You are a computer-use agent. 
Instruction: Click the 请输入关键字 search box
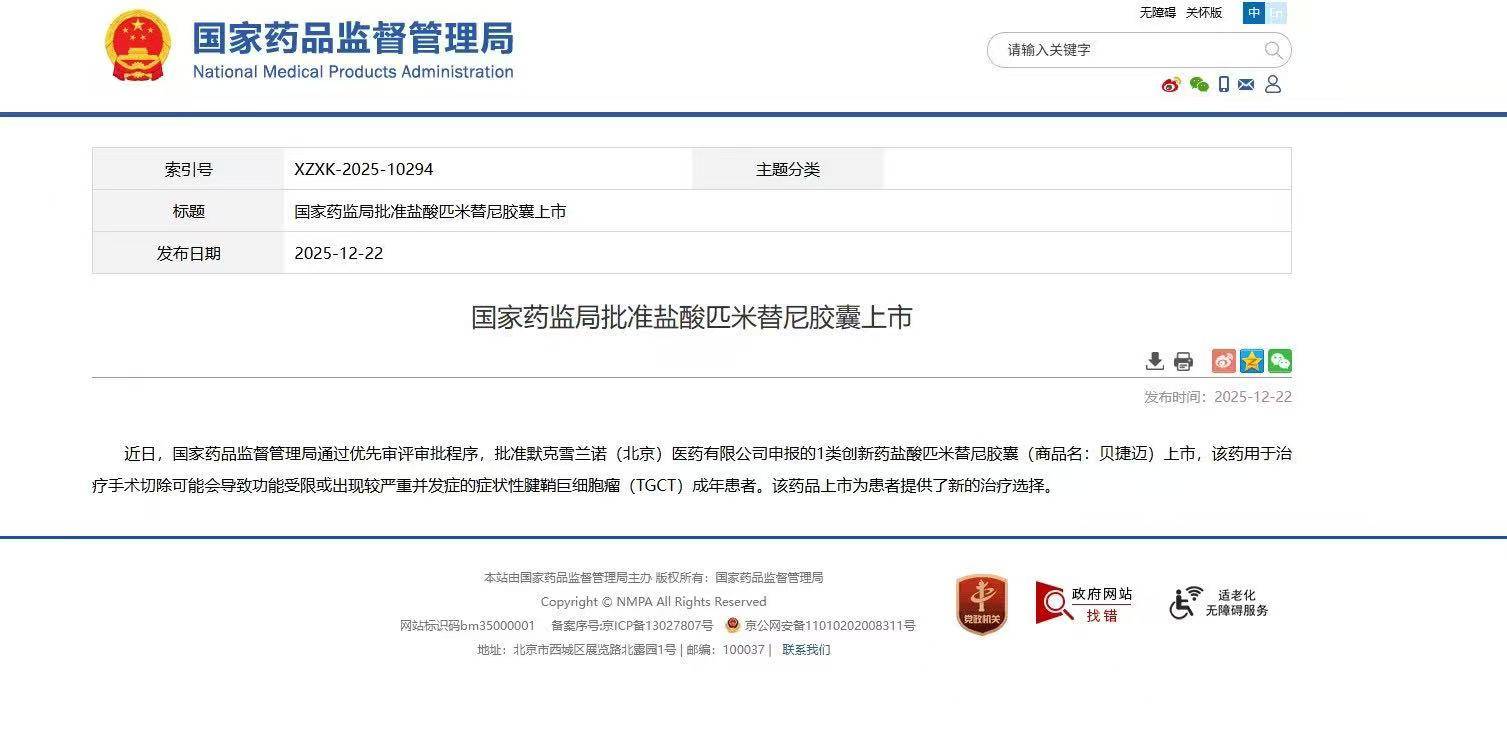click(x=1110, y=50)
